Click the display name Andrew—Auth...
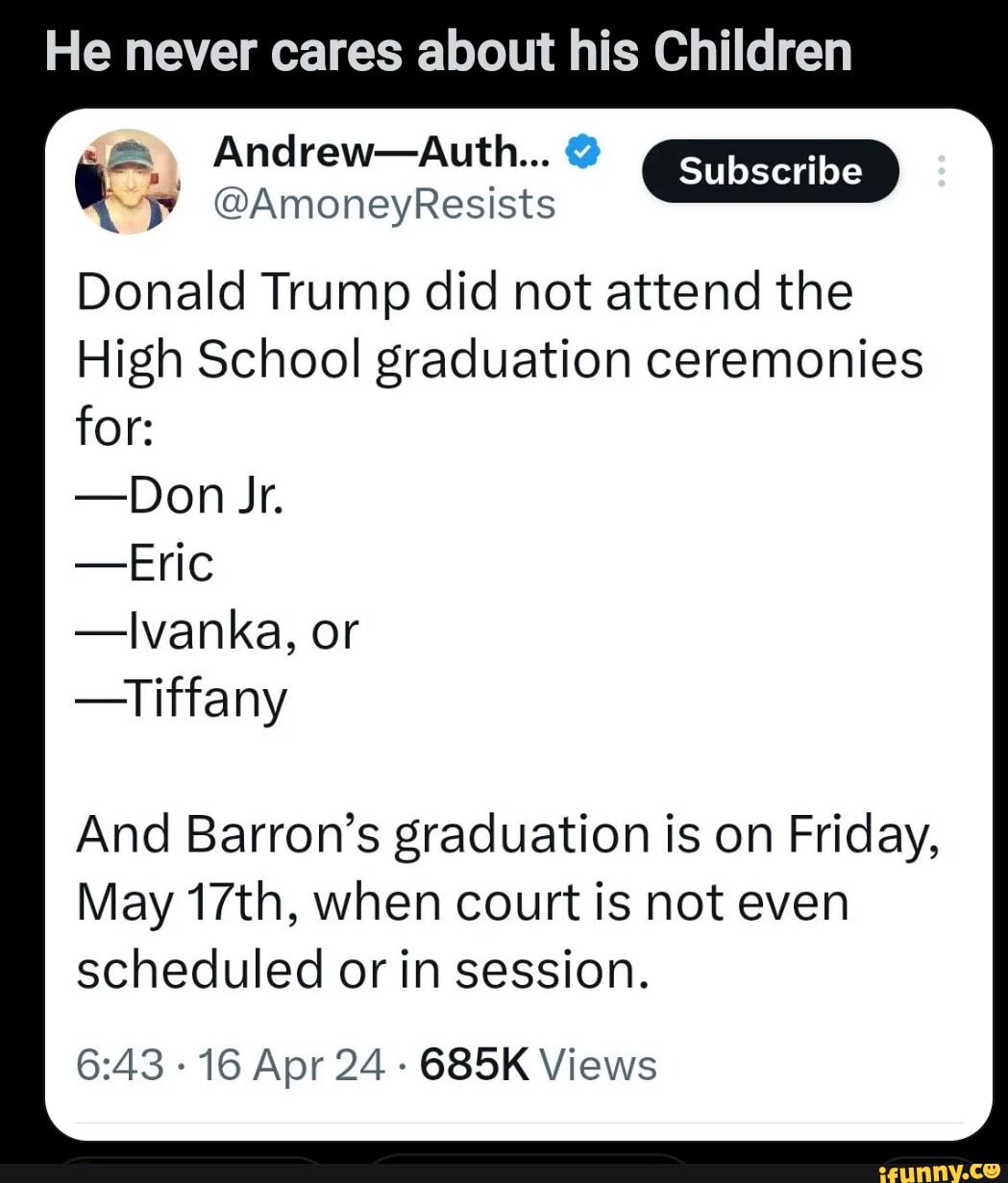The width and height of the screenshot is (1008, 1183). [x=381, y=150]
